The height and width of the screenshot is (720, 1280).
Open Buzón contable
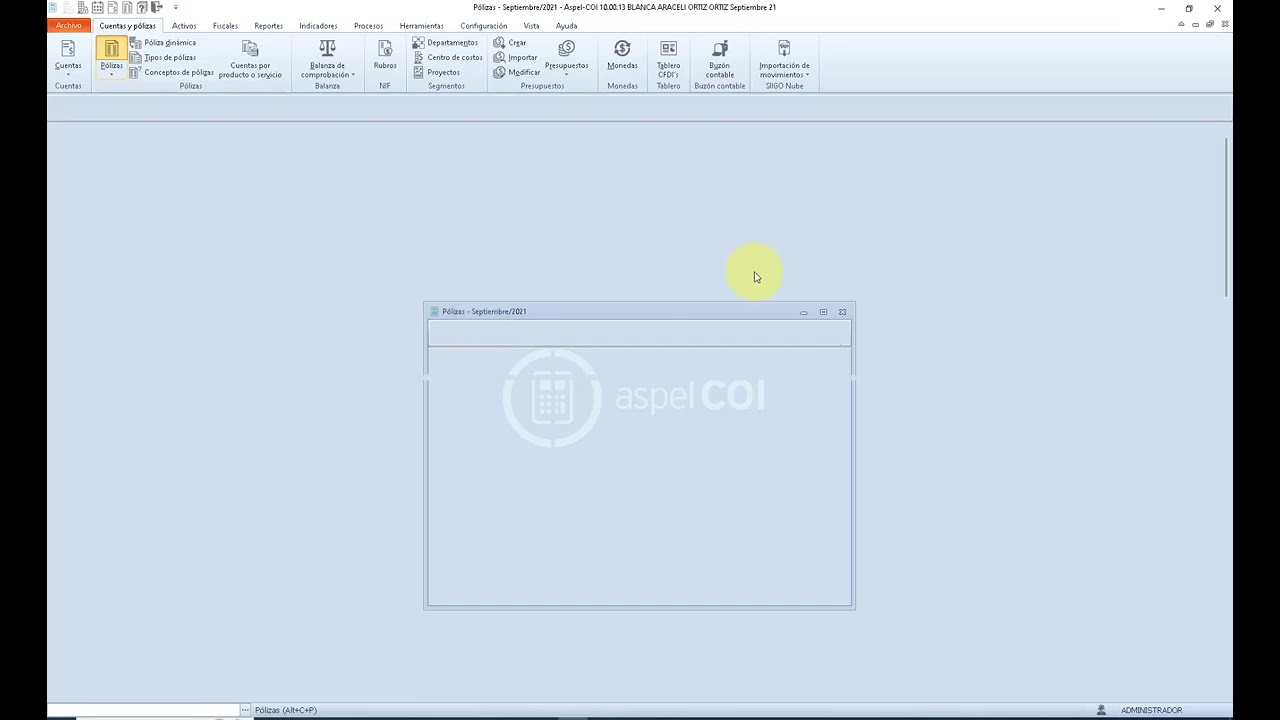[720, 59]
